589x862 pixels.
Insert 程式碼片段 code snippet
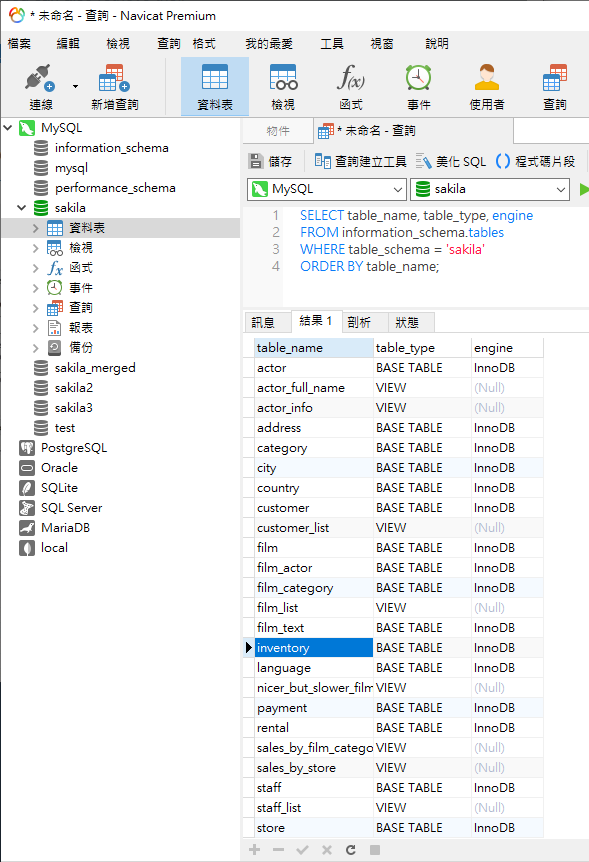point(535,161)
